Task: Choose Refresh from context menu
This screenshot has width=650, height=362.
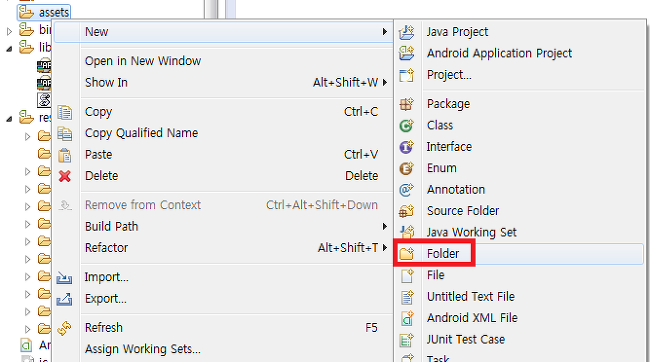Action: coord(104,328)
